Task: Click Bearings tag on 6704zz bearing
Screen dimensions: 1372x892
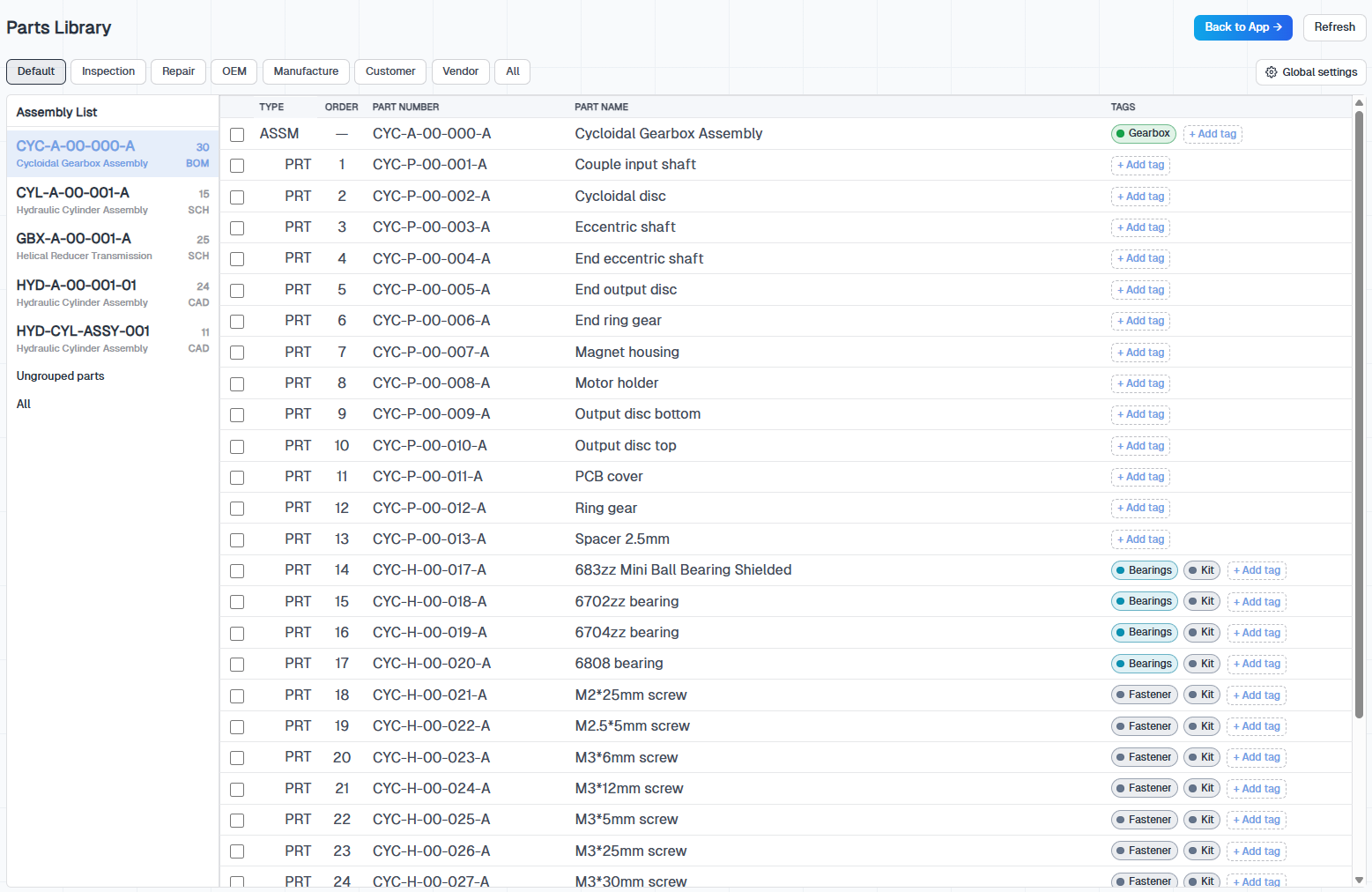Action: tap(1144, 632)
